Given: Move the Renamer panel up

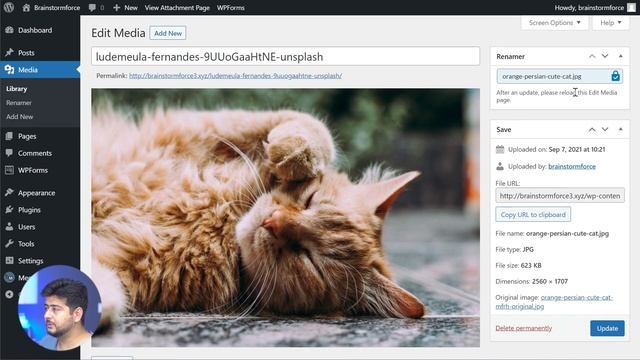Looking at the screenshot, I should point(592,56).
